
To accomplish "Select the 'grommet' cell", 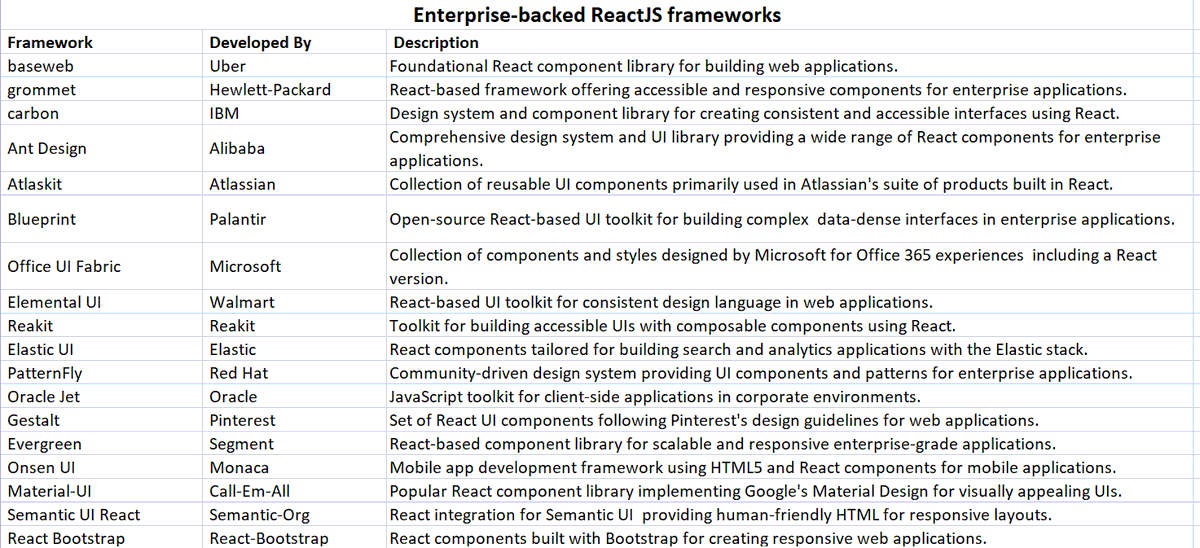I will [x=102, y=89].
